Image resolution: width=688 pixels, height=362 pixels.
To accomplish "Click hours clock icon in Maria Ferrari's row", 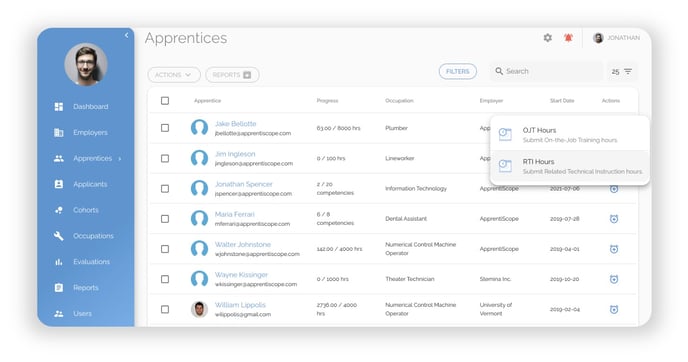I will tap(614, 219).
